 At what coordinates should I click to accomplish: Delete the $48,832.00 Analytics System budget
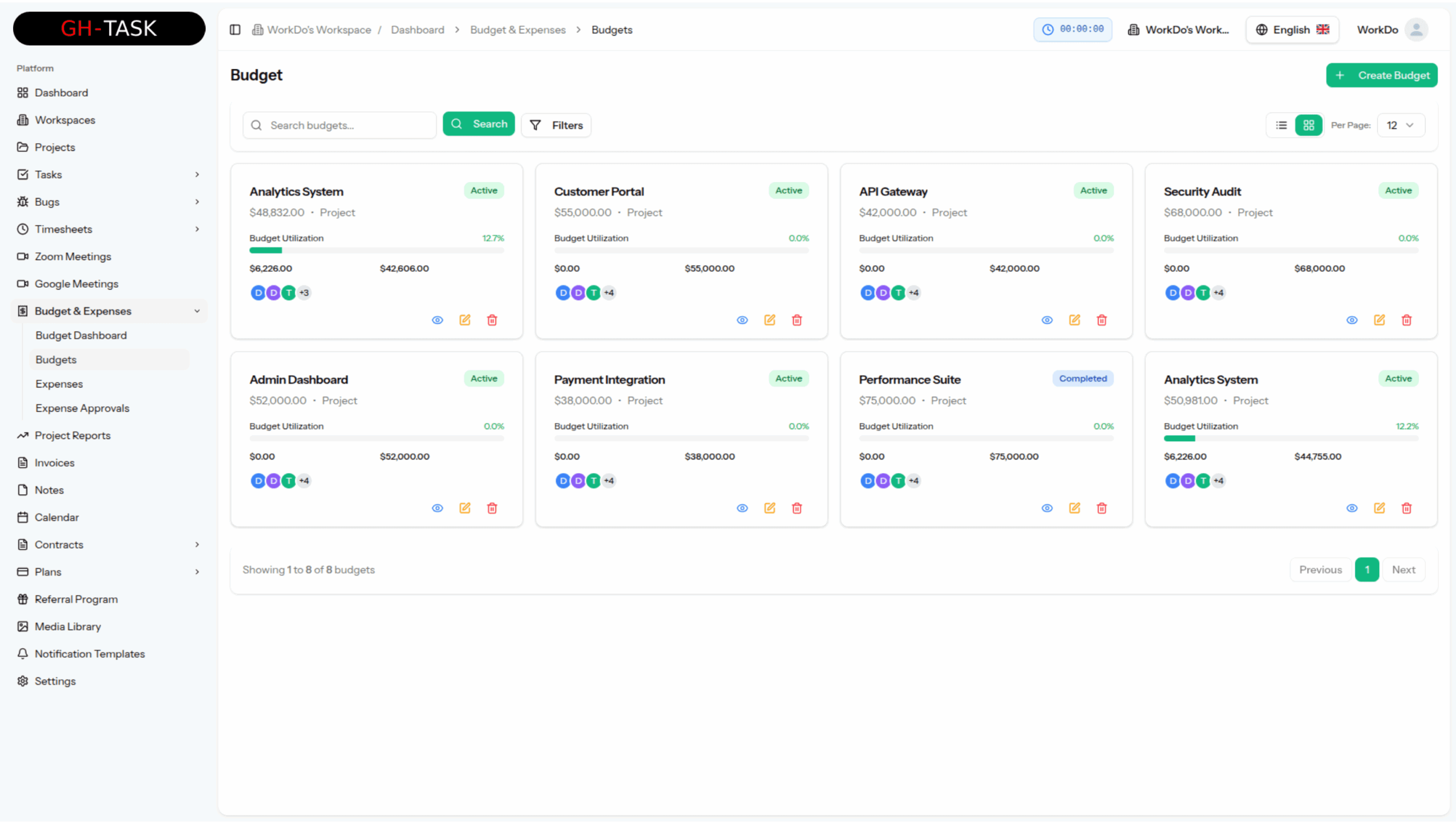point(492,320)
